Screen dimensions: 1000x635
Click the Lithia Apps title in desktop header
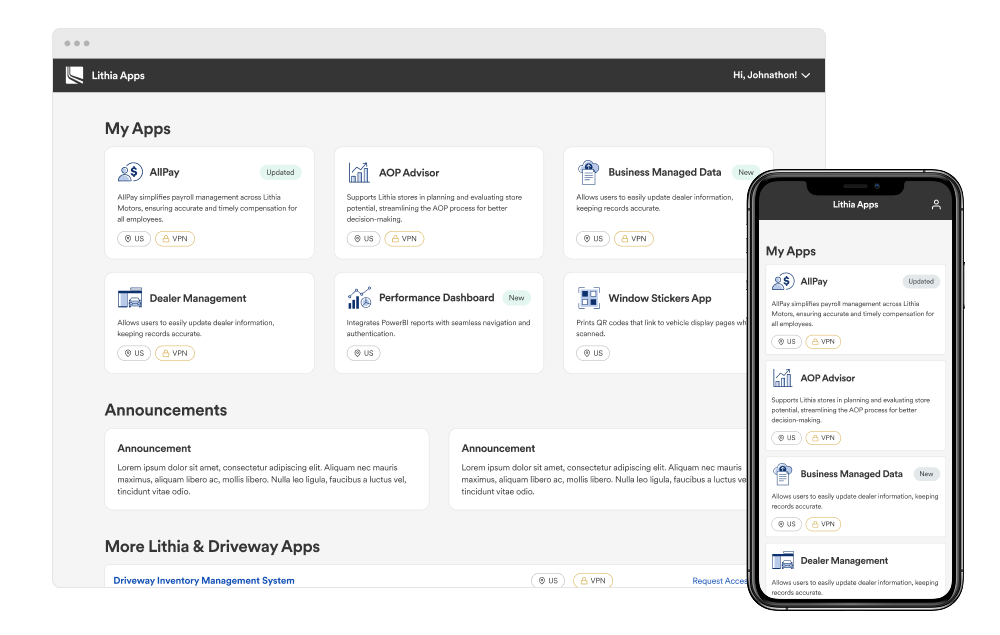click(x=118, y=76)
